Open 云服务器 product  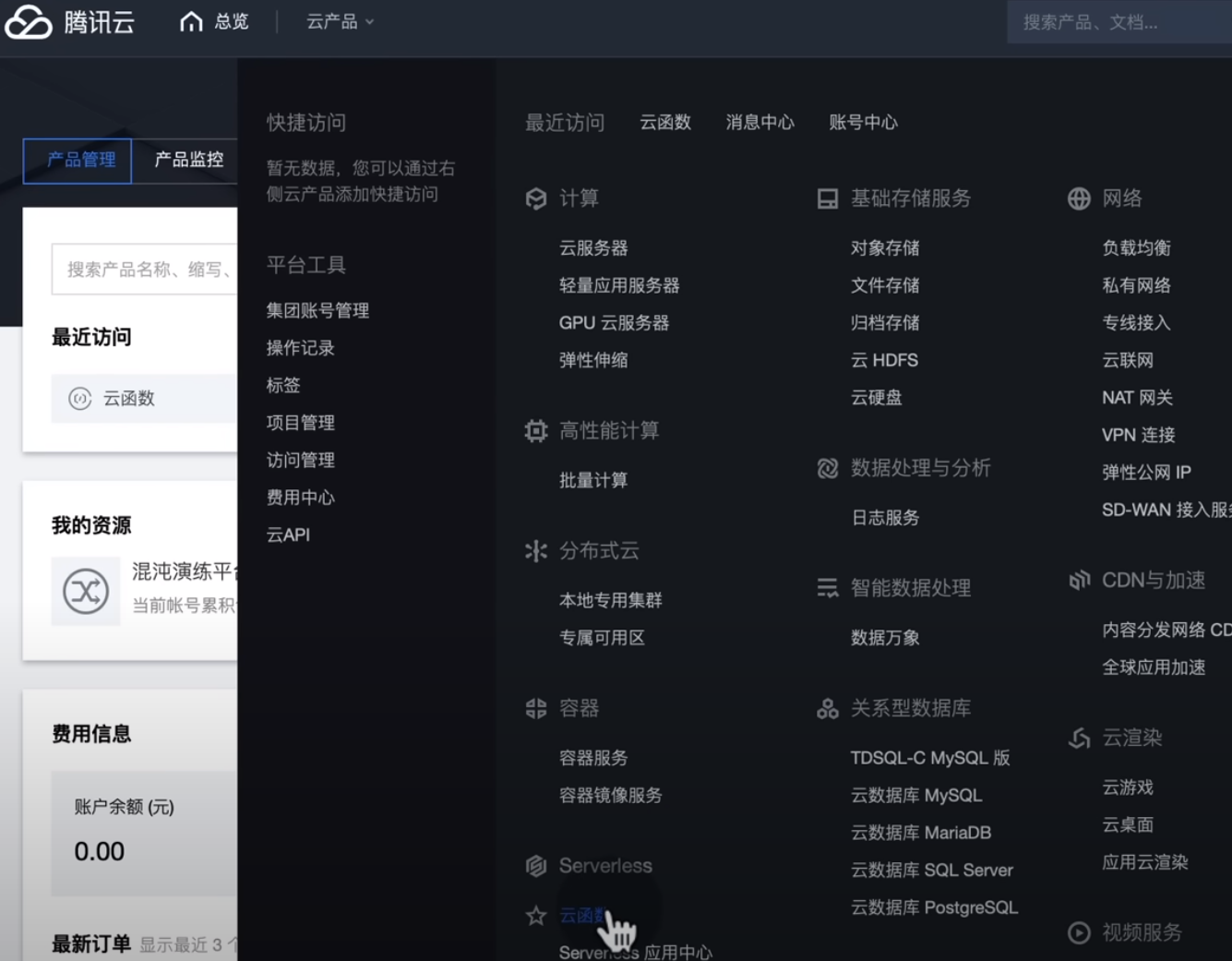coord(593,248)
